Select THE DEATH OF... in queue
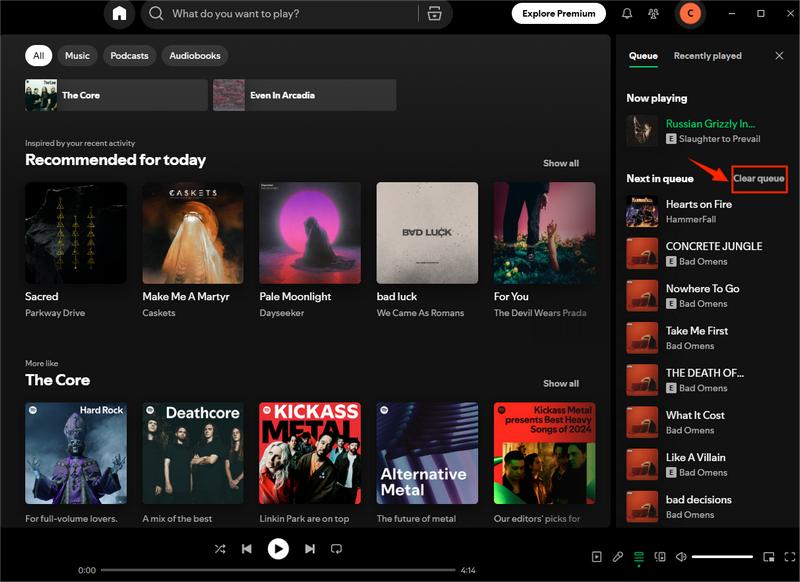 click(x=705, y=373)
